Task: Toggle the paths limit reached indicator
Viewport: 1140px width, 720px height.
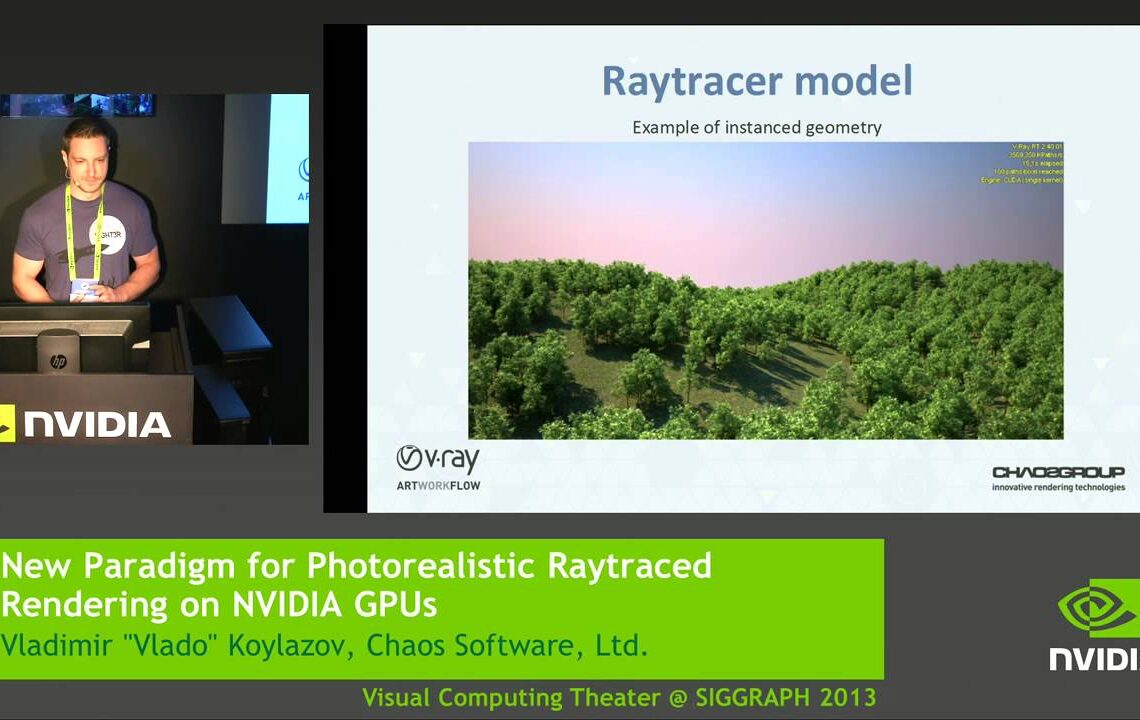Action: tap(1030, 172)
